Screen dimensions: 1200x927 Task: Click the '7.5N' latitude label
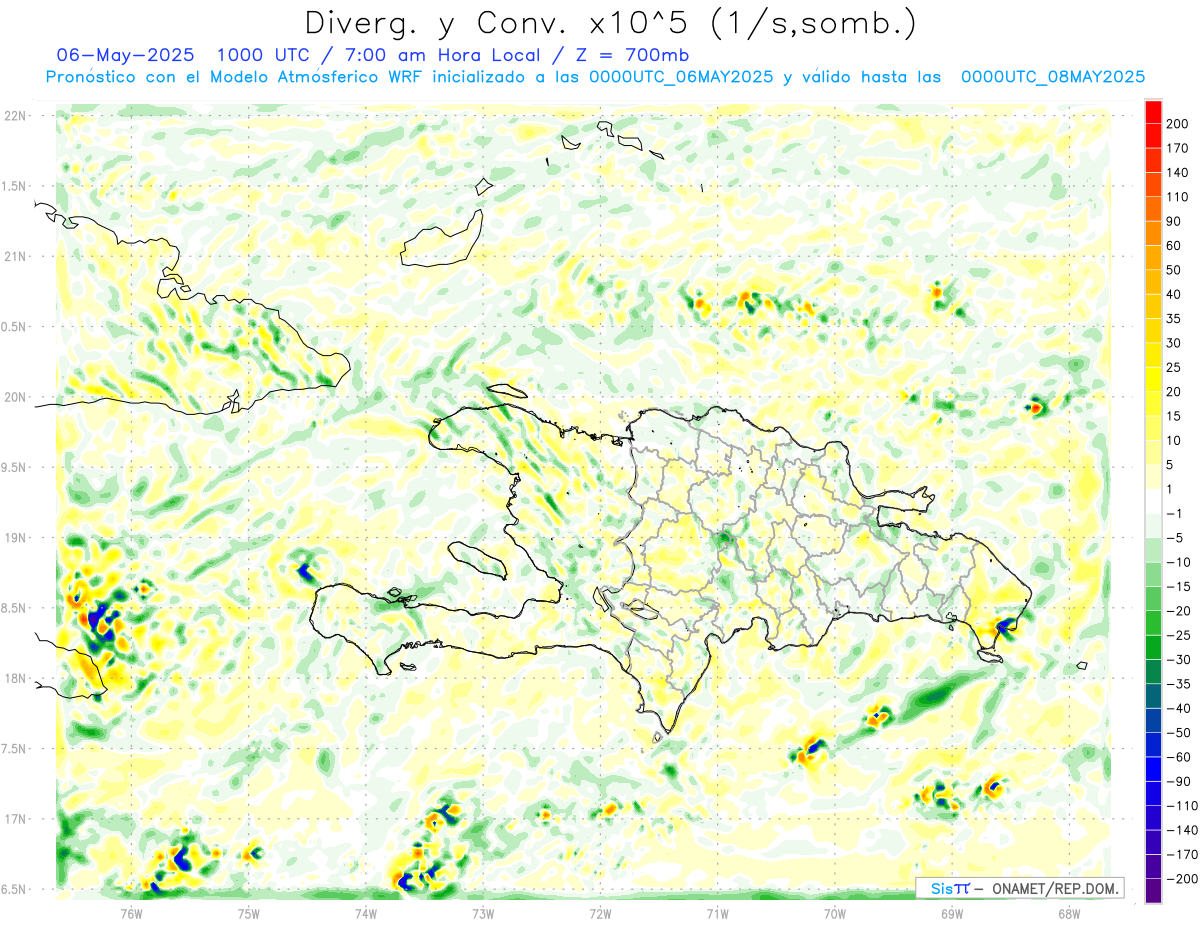point(13,749)
